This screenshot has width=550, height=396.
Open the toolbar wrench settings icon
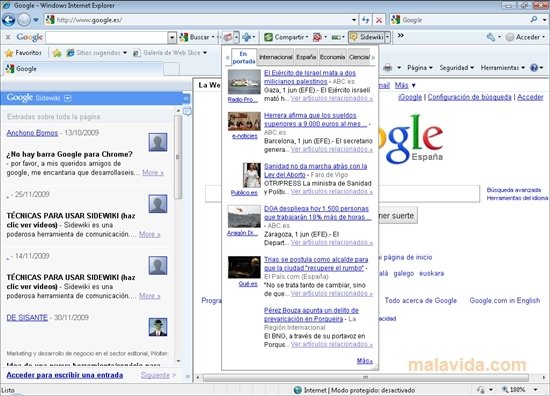[x=491, y=37]
